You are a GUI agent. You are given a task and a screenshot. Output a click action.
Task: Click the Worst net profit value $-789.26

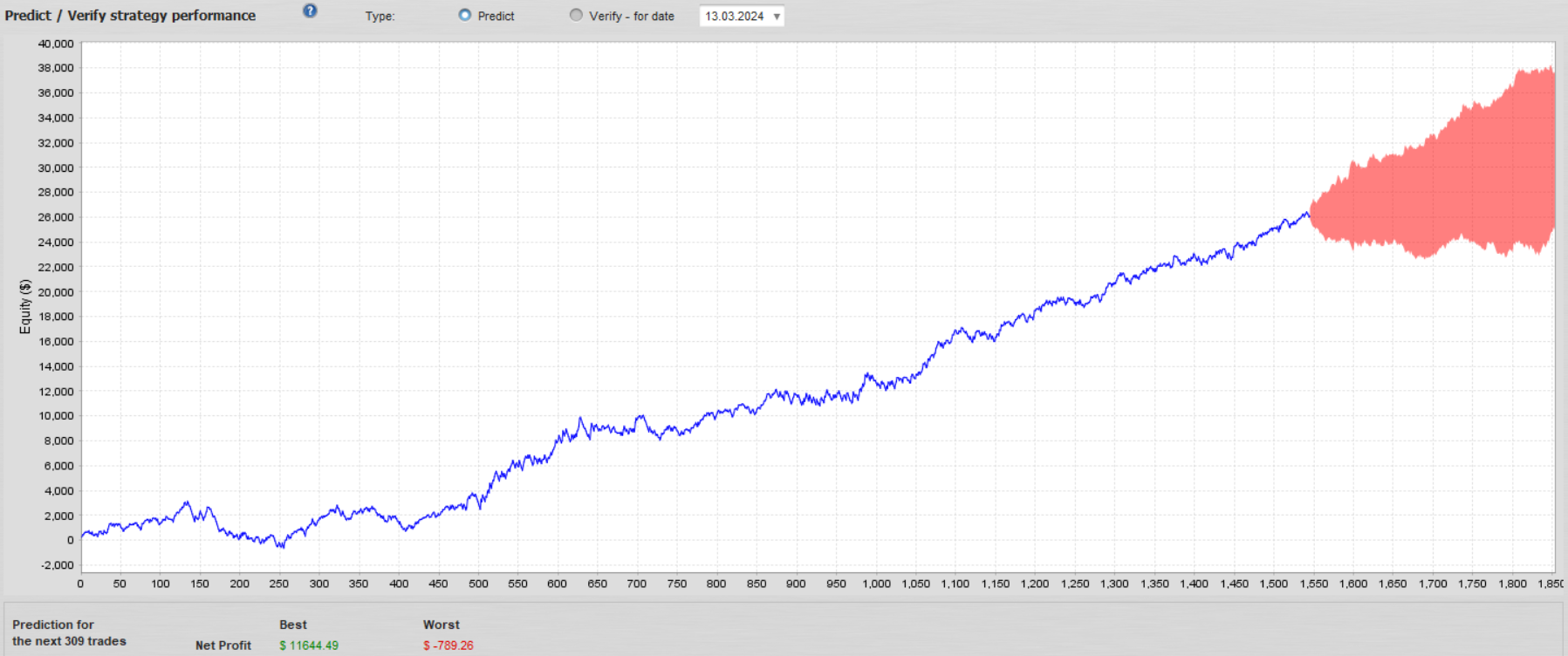pyautogui.click(x=448, y=646)
